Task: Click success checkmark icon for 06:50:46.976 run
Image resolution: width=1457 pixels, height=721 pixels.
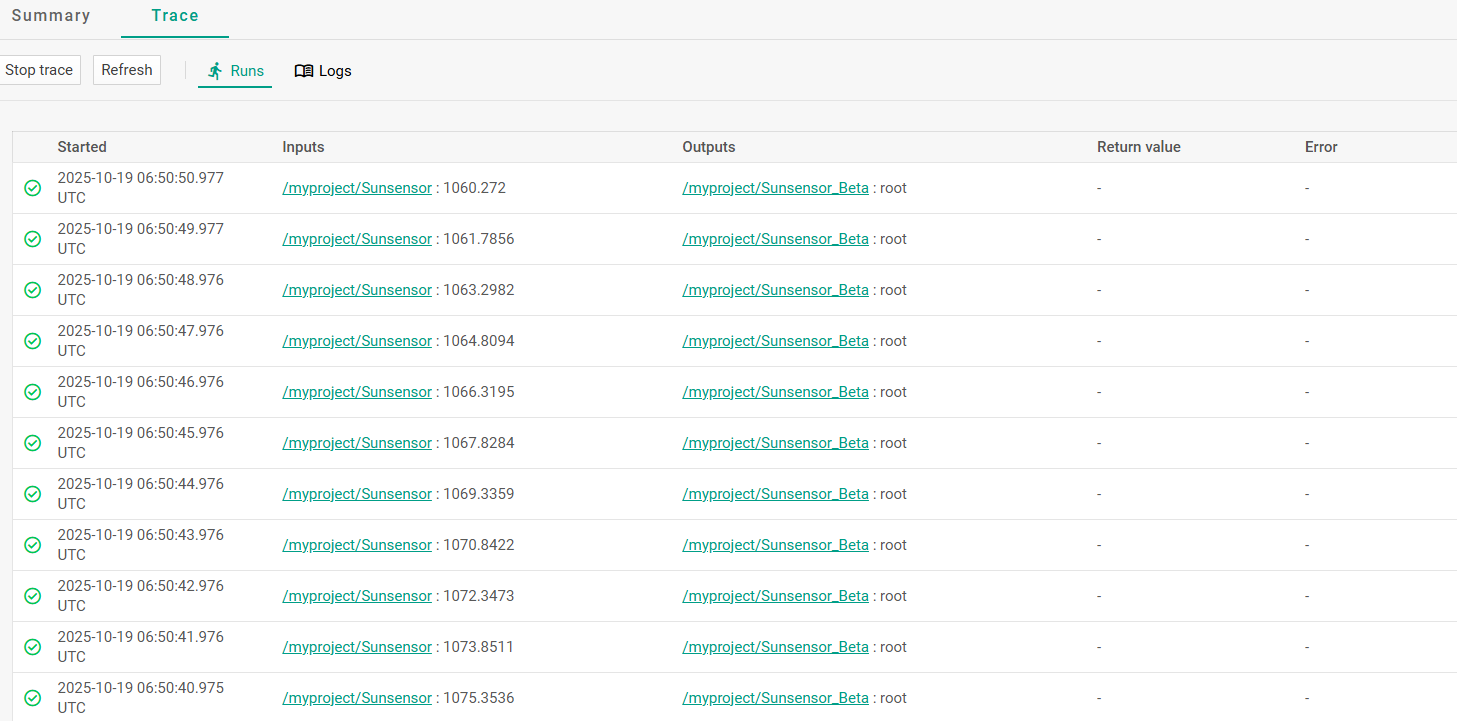Action: (33, 392)
